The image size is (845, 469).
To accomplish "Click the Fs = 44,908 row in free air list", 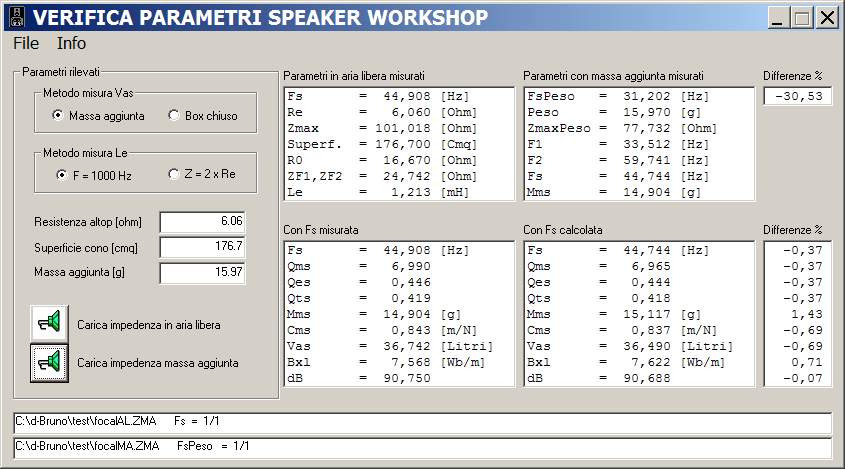I will pyautogui.click(x=399, y=96).
